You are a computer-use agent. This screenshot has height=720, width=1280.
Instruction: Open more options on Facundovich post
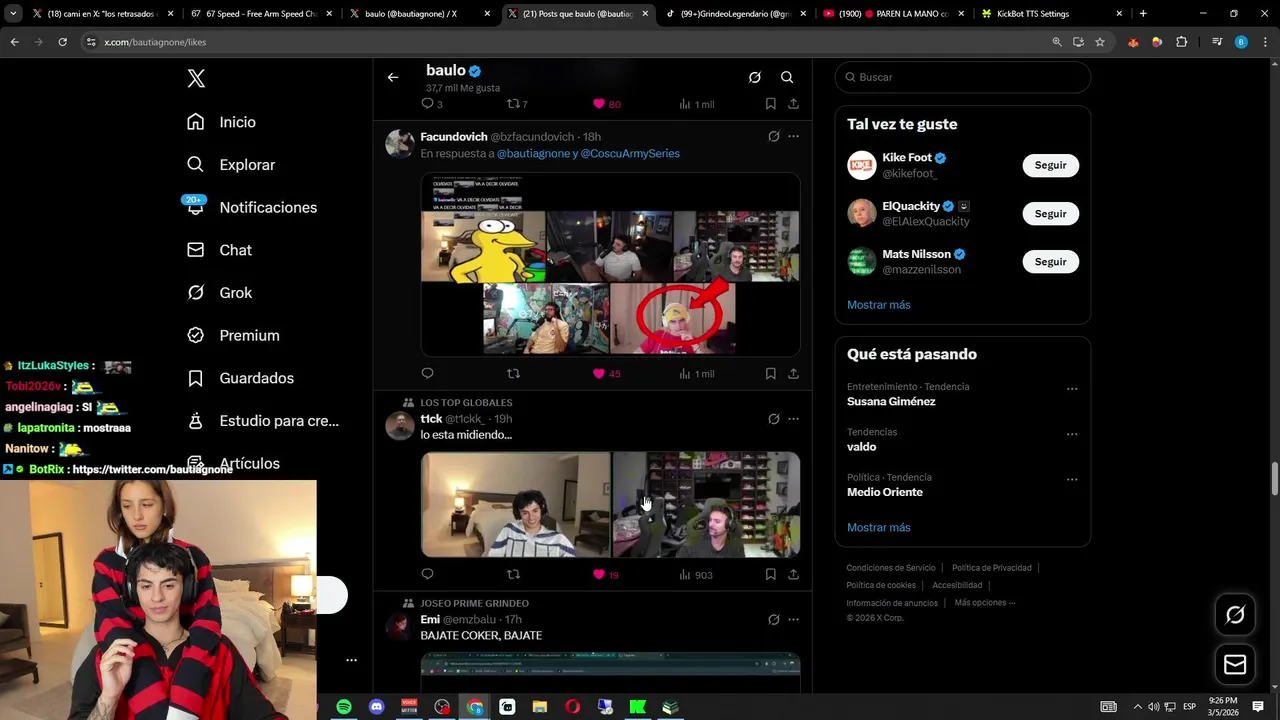(793, 136)
